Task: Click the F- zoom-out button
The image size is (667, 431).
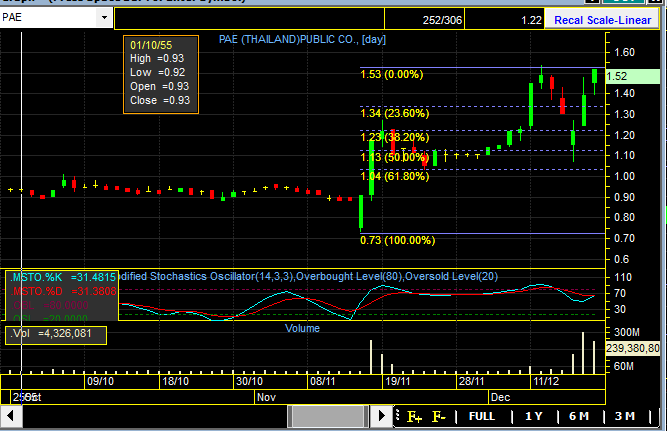Action: 439,416
